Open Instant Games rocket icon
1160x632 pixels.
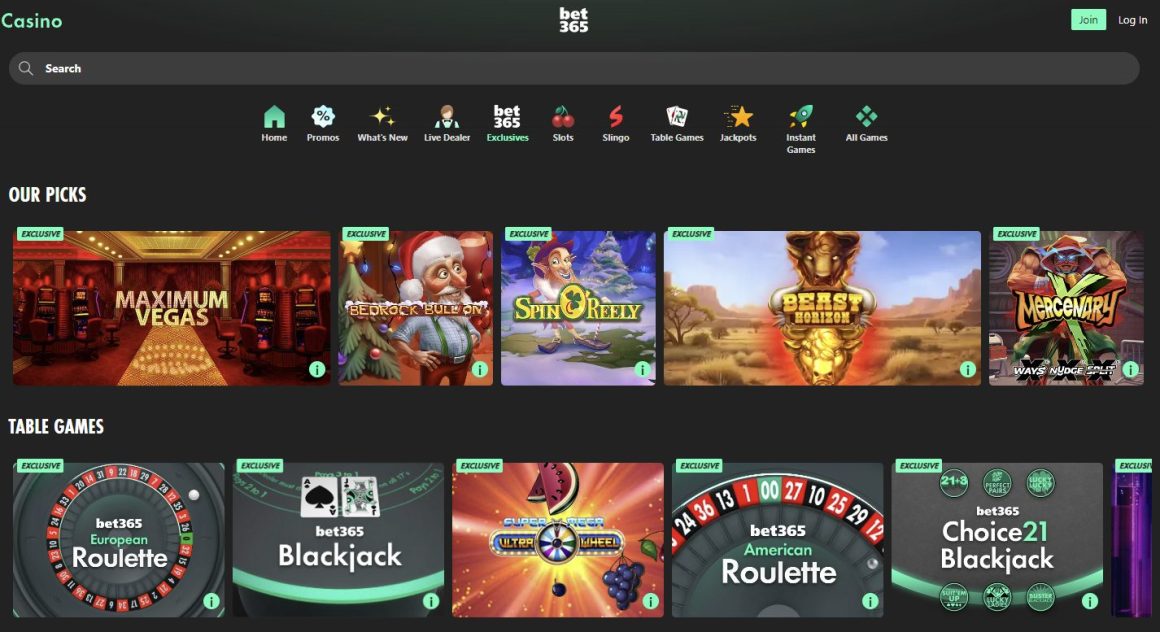tap(800, 117)
